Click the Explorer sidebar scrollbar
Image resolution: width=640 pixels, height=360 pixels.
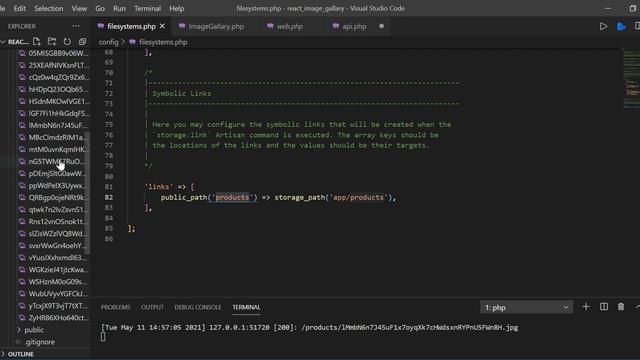point(88,192)
